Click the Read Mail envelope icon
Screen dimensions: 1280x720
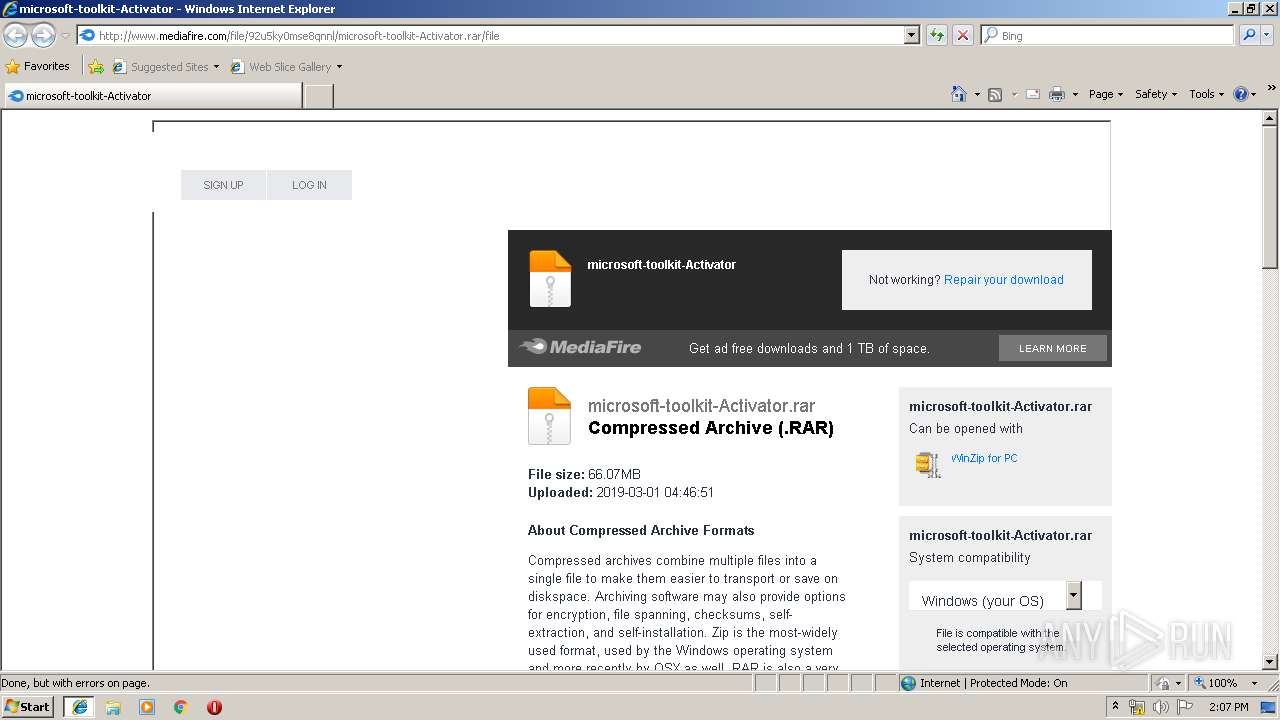[x=1033, y=94]
